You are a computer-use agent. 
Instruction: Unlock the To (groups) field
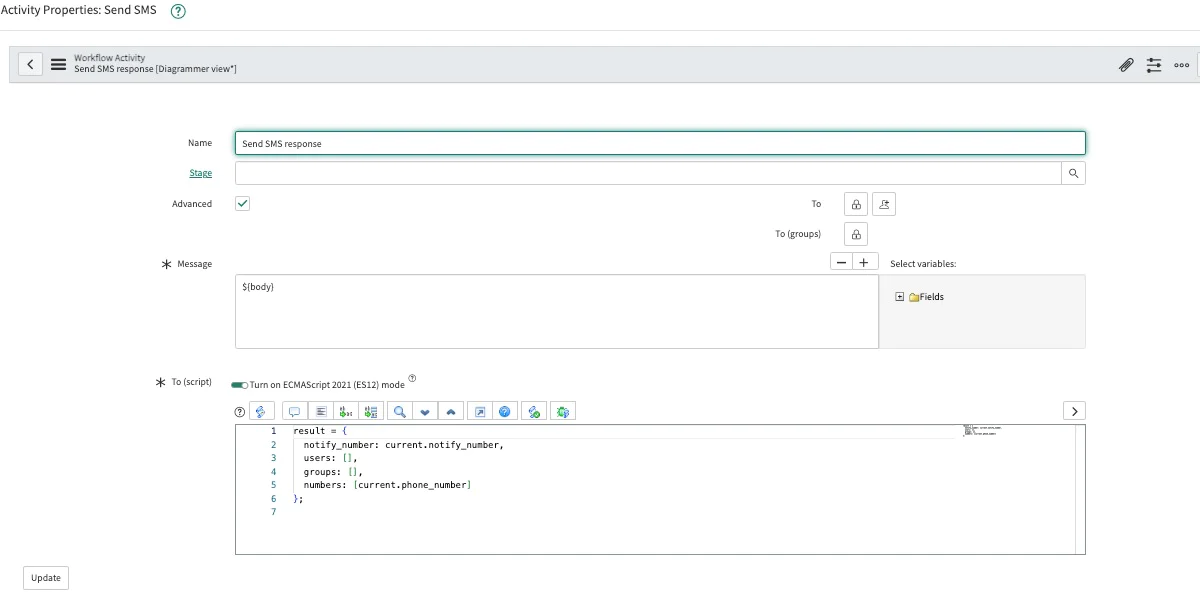click(856, 234)
